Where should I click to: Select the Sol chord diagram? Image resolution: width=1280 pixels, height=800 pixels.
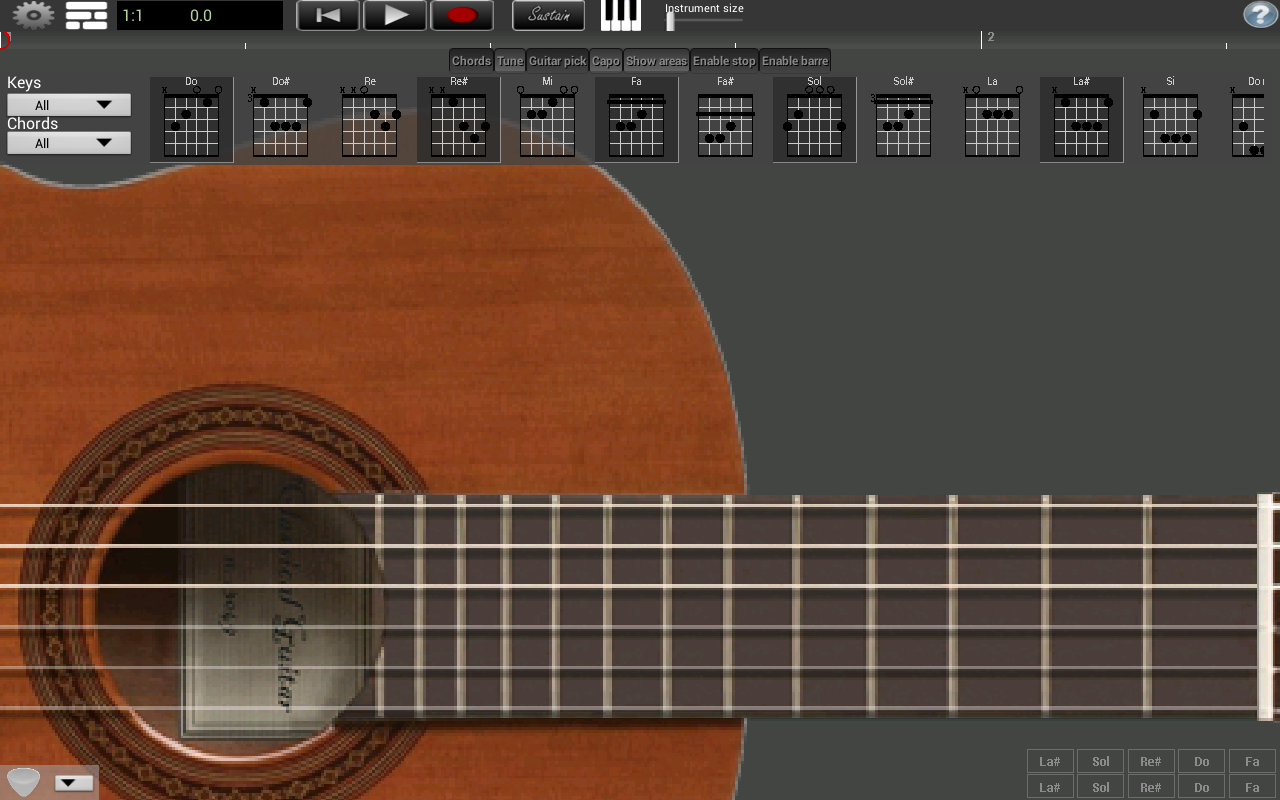point(813,118)
